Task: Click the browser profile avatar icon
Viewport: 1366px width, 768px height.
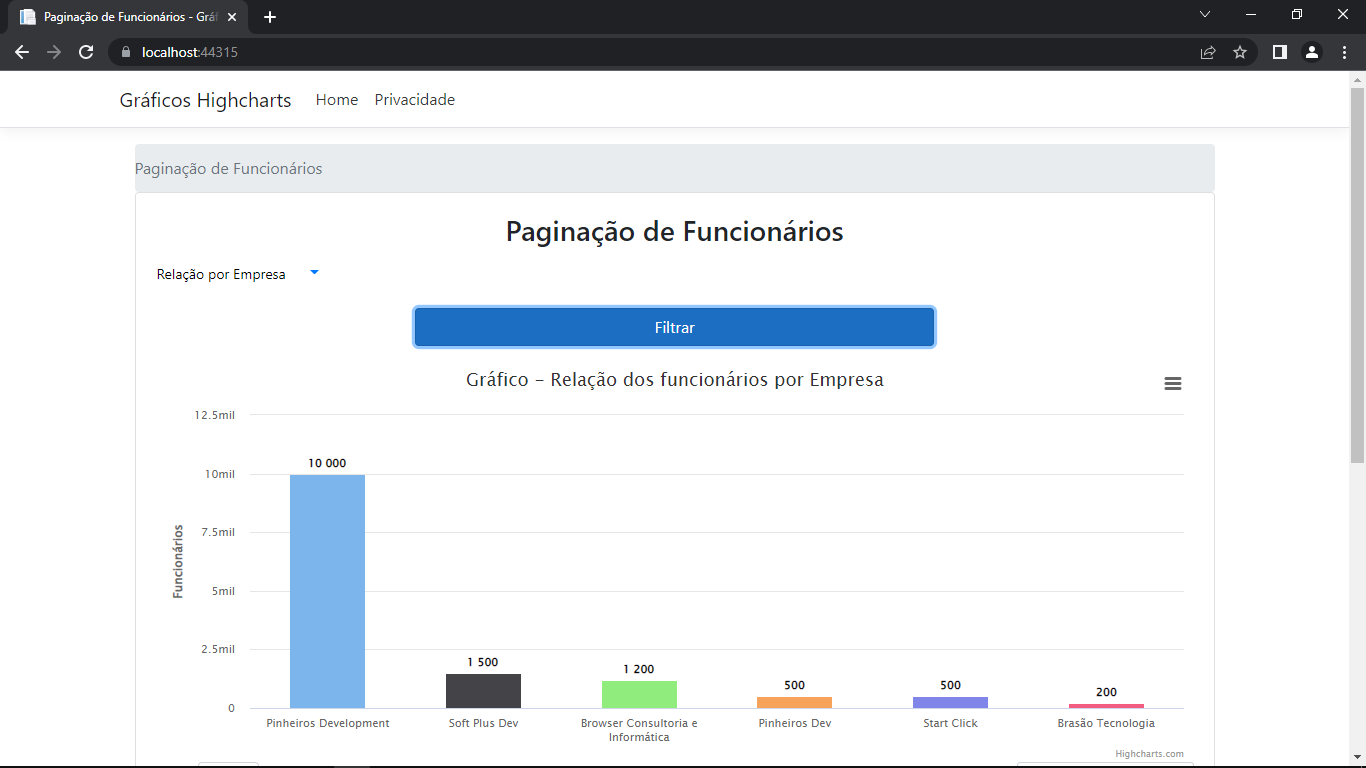Action: (x=1311, y=51)
